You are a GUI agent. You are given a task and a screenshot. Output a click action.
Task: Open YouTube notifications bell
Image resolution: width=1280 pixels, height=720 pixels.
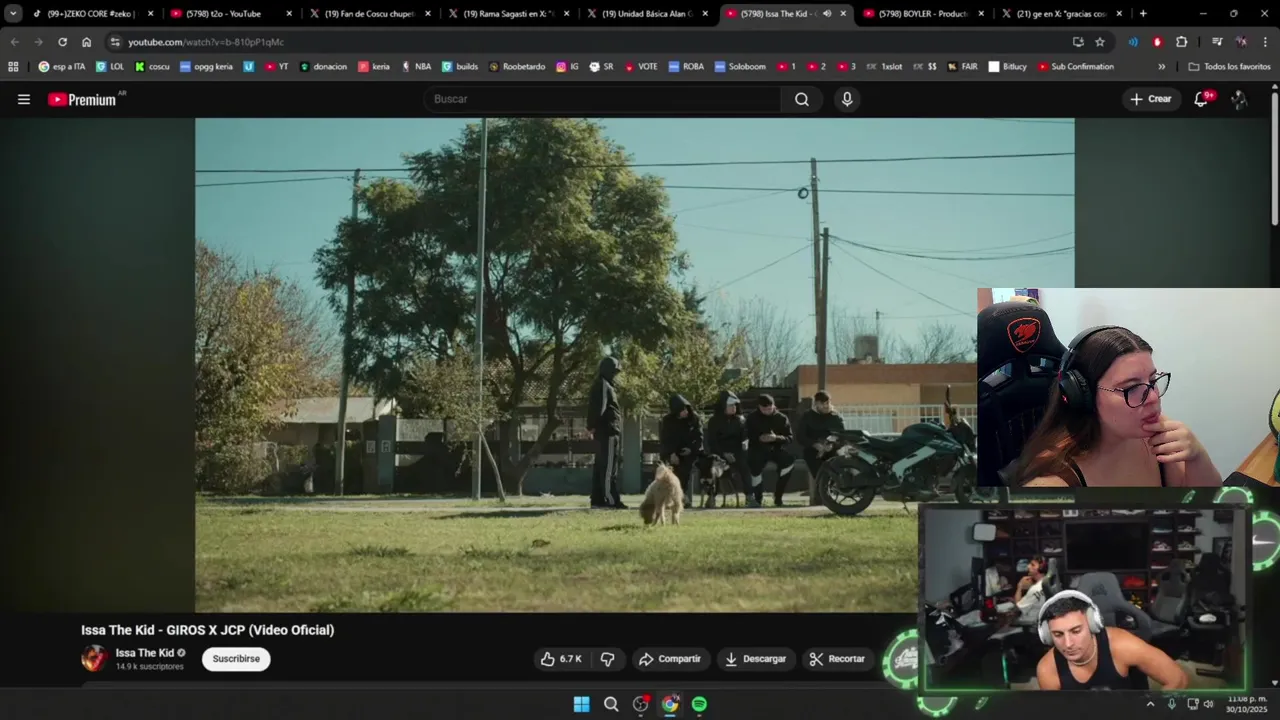(1201, 99)
